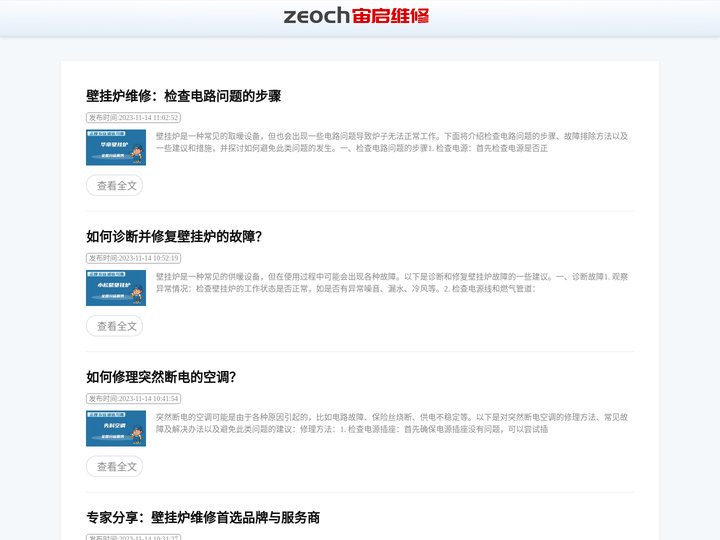The width and height of the screenshot is (720, 540).
Task: Click 查看全文 under the 诊断并修复壁挂炉 article
Action: pyautogui.click(x=114, y=326)
